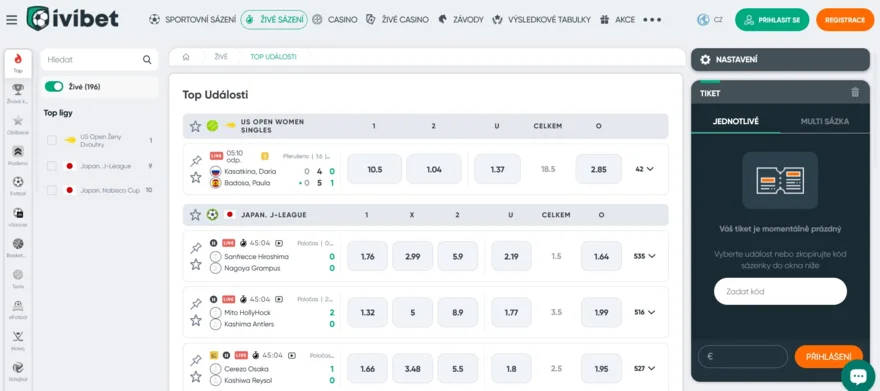Star the Mito HollyHock match

pyautogui.click(x=195, y=320)
